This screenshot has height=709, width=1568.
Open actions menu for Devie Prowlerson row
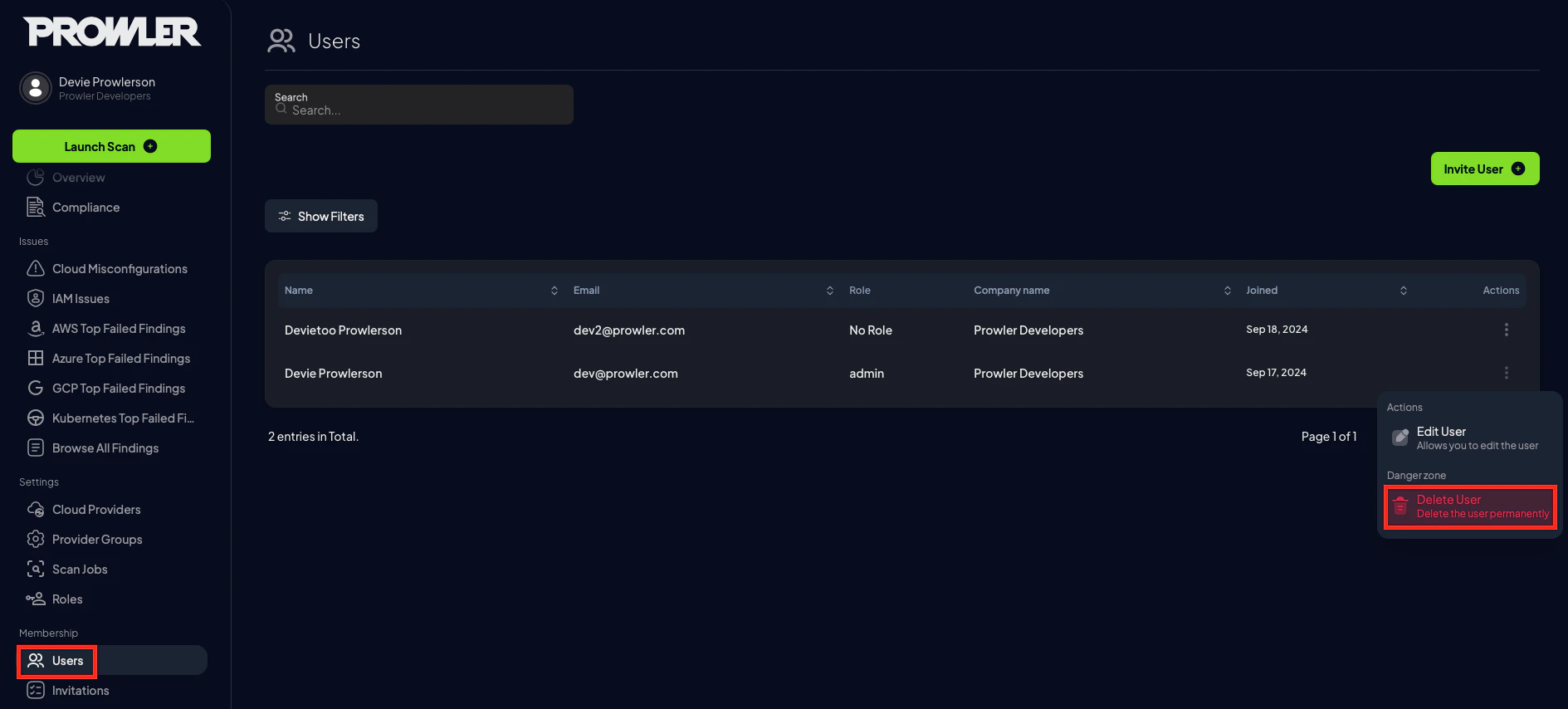coord(1507,373)
